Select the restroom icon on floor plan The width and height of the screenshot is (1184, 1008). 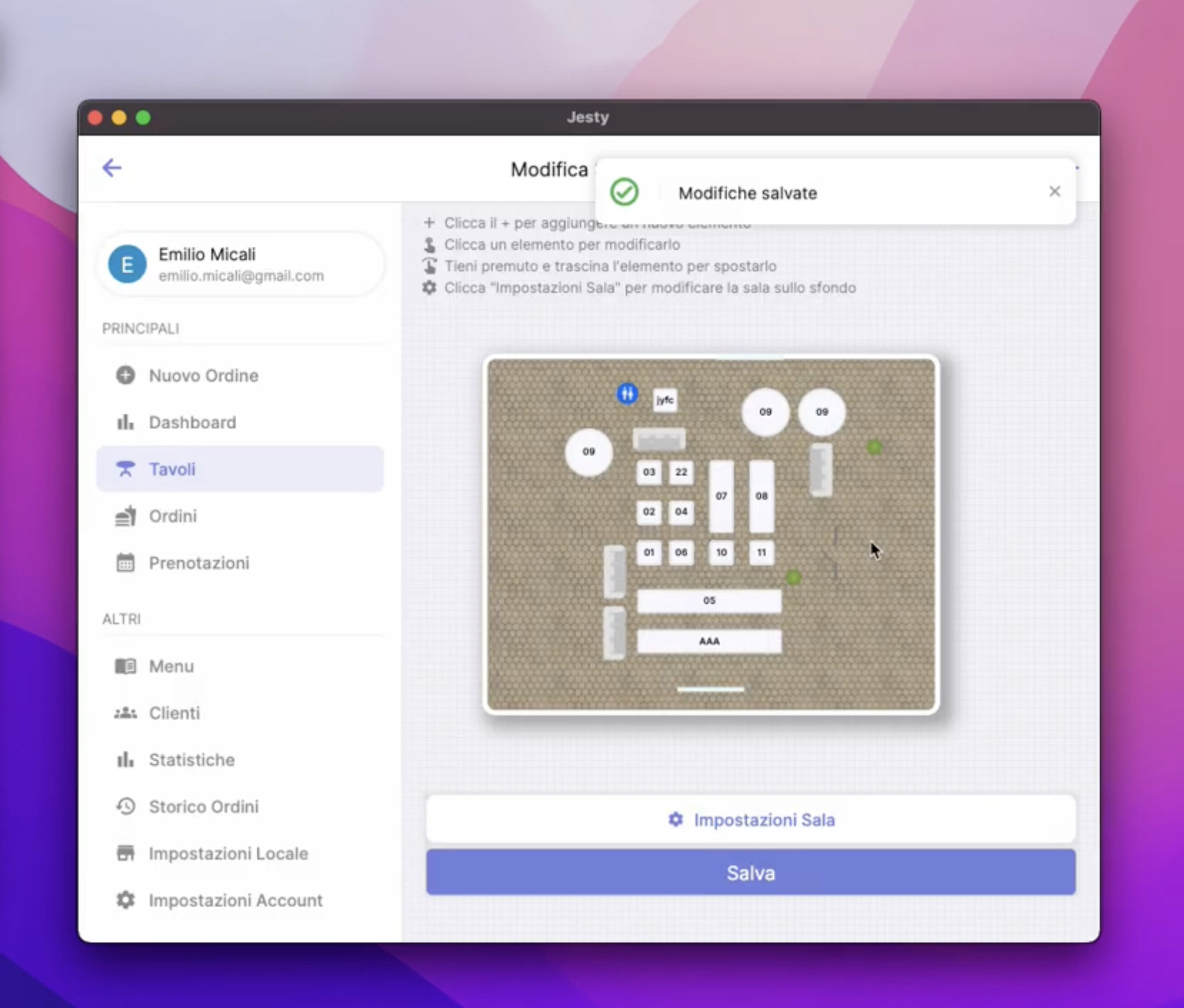pyautogui.click(x=627, y=393)
